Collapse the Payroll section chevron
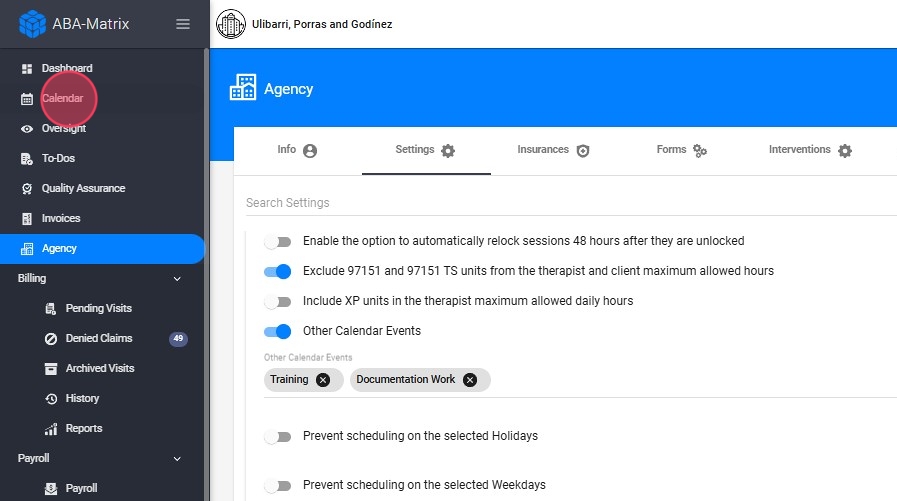Viewport: 897px width, 501px height. (x=177, y=459)
